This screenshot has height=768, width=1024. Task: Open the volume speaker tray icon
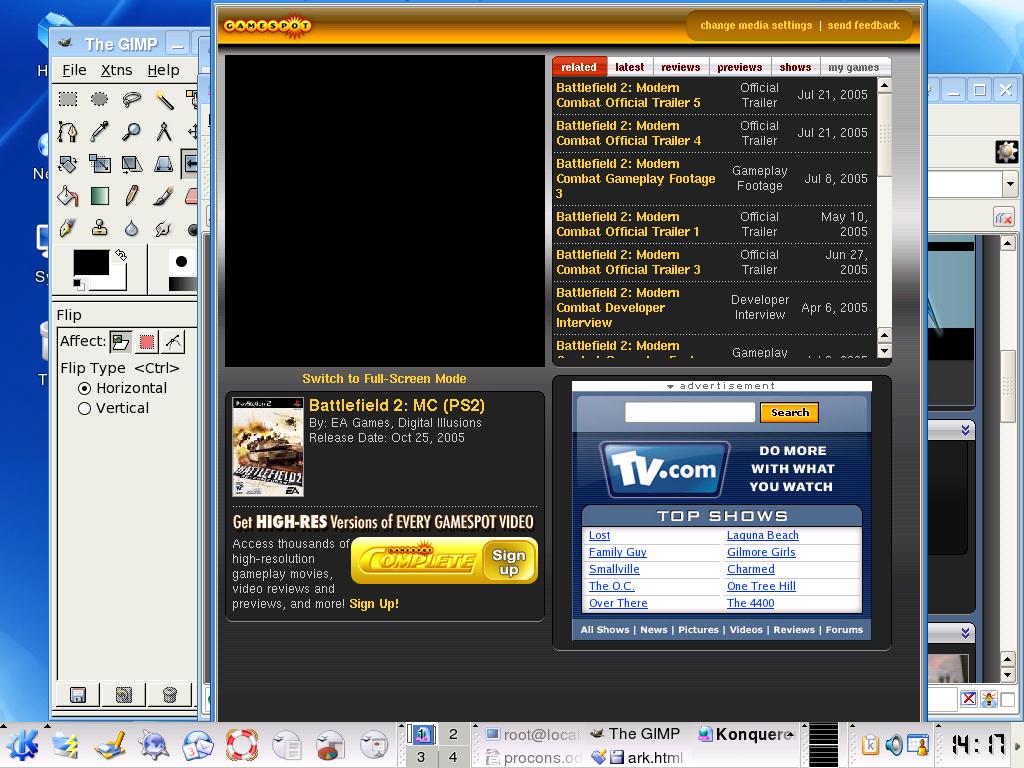coord(894,745)
